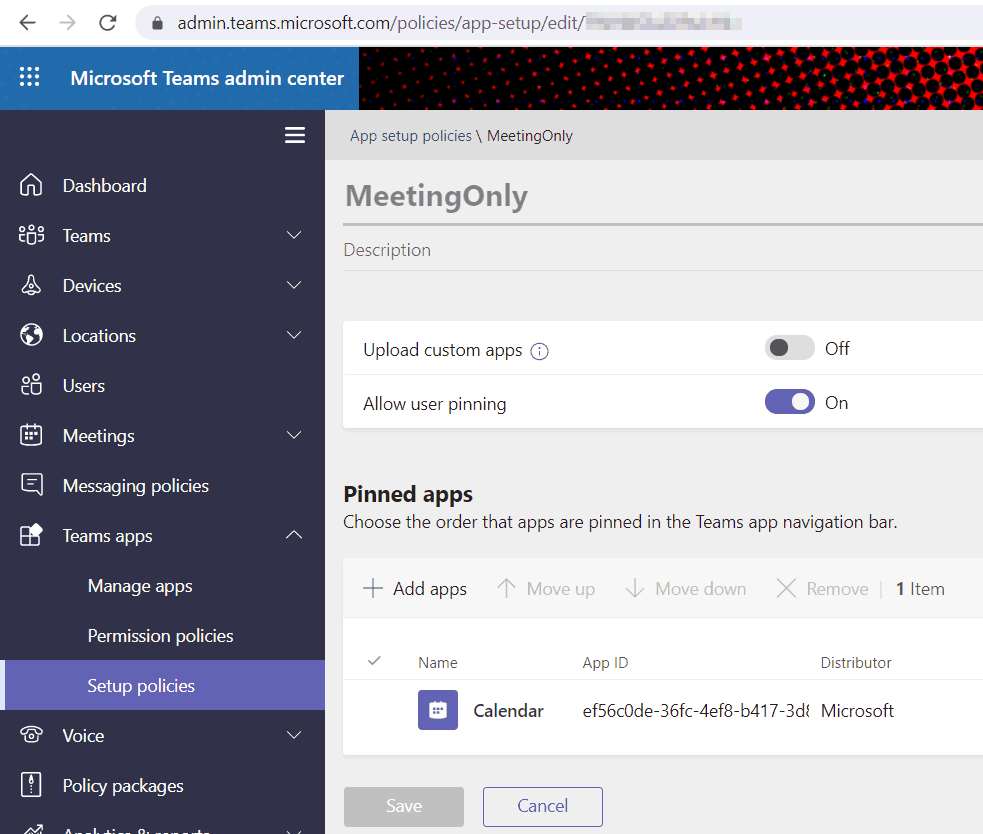Click the Save button

click(404, 806)
